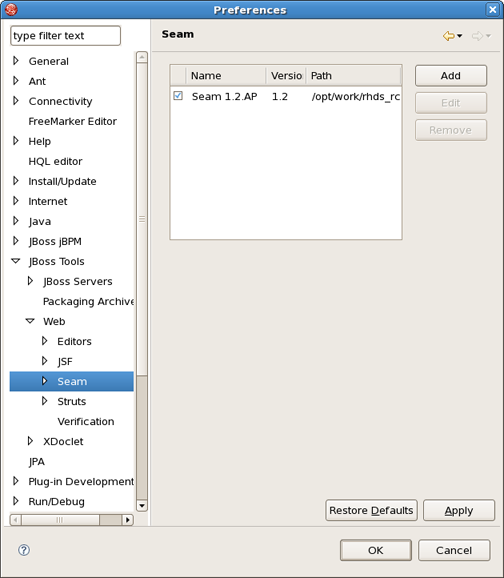504x578 pixels.
Task: Click the tree scrollbar up arrow
Action: [x=142, y=57]
